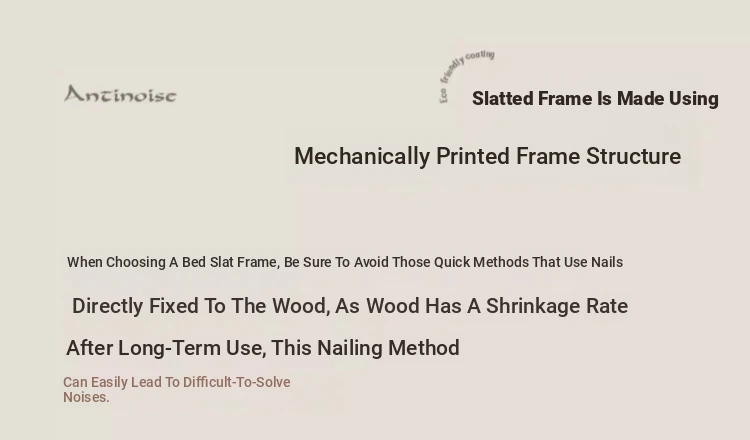Click the word Mechanically
The width and height of the screenshot is (750, 440).
tap(362, 156)
